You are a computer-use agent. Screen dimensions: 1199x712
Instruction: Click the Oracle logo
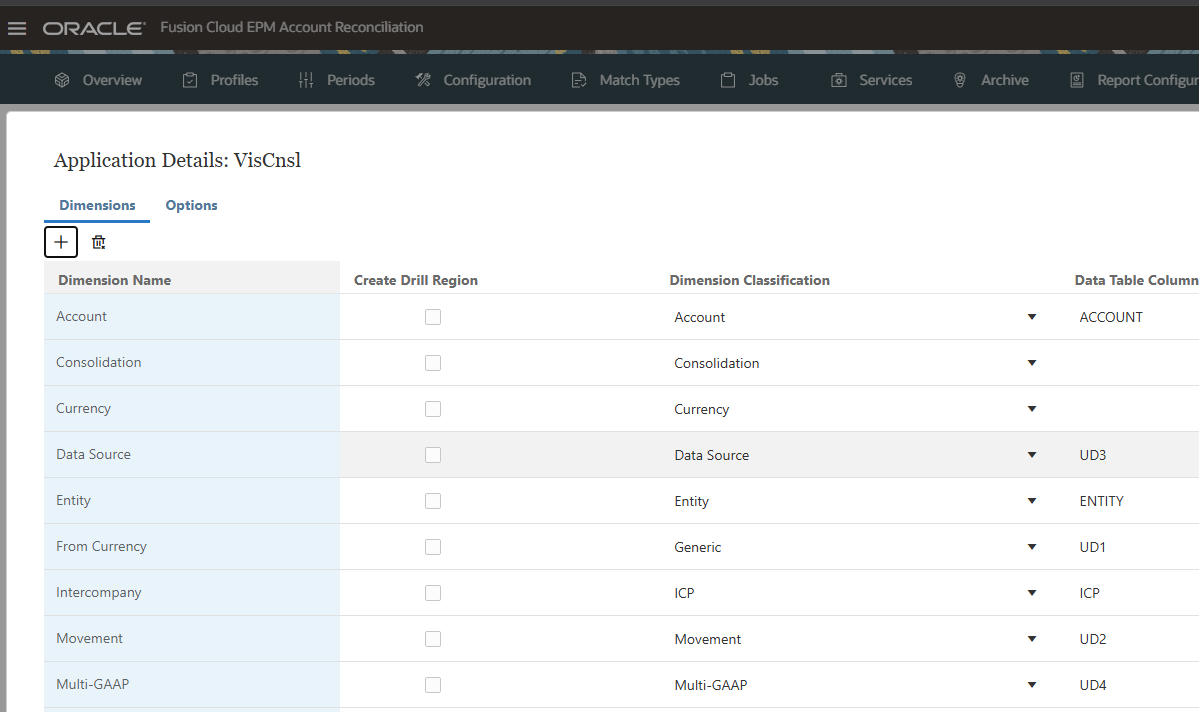(93, 28)
